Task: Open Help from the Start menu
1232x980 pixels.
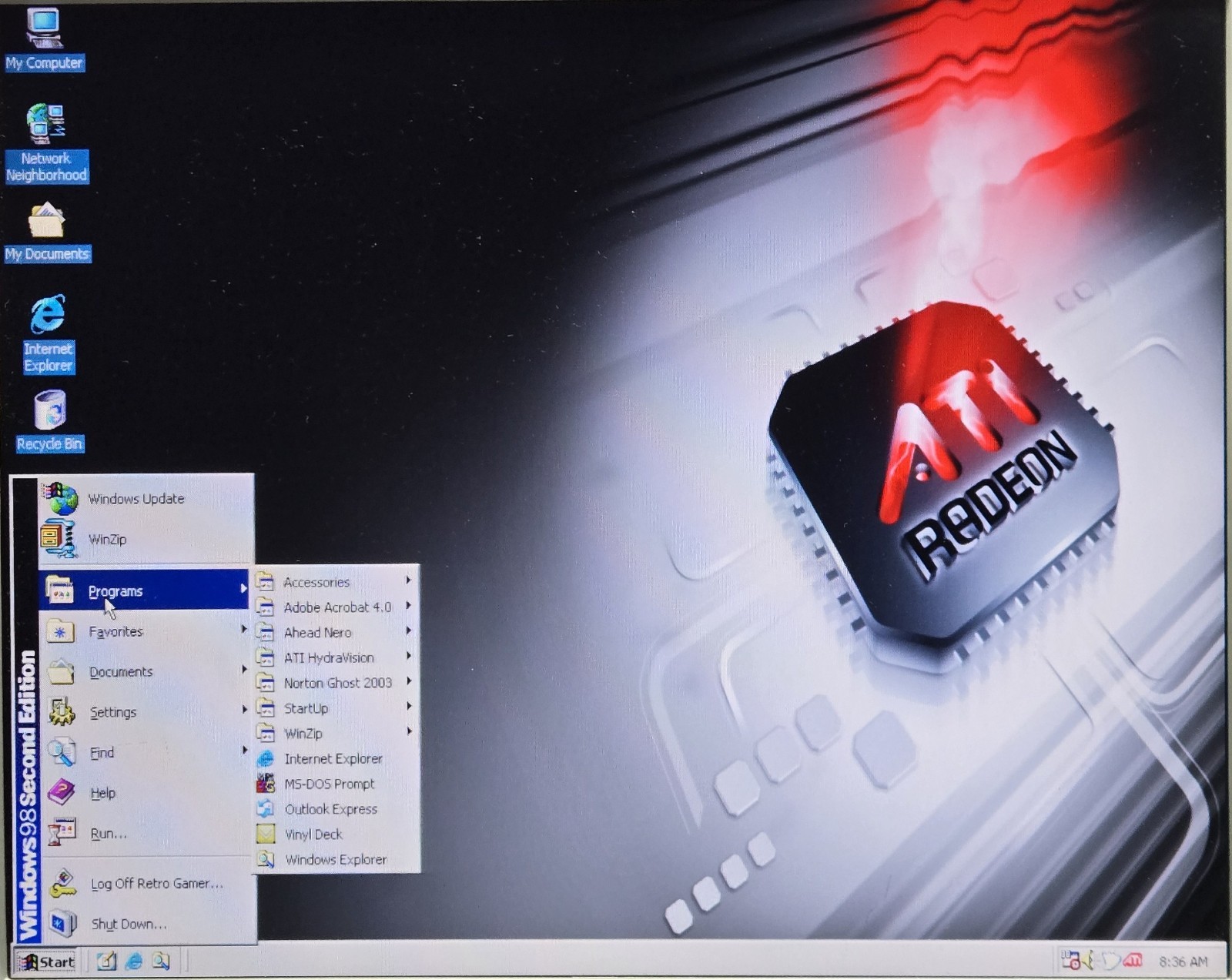Action: tap(146, 793)
